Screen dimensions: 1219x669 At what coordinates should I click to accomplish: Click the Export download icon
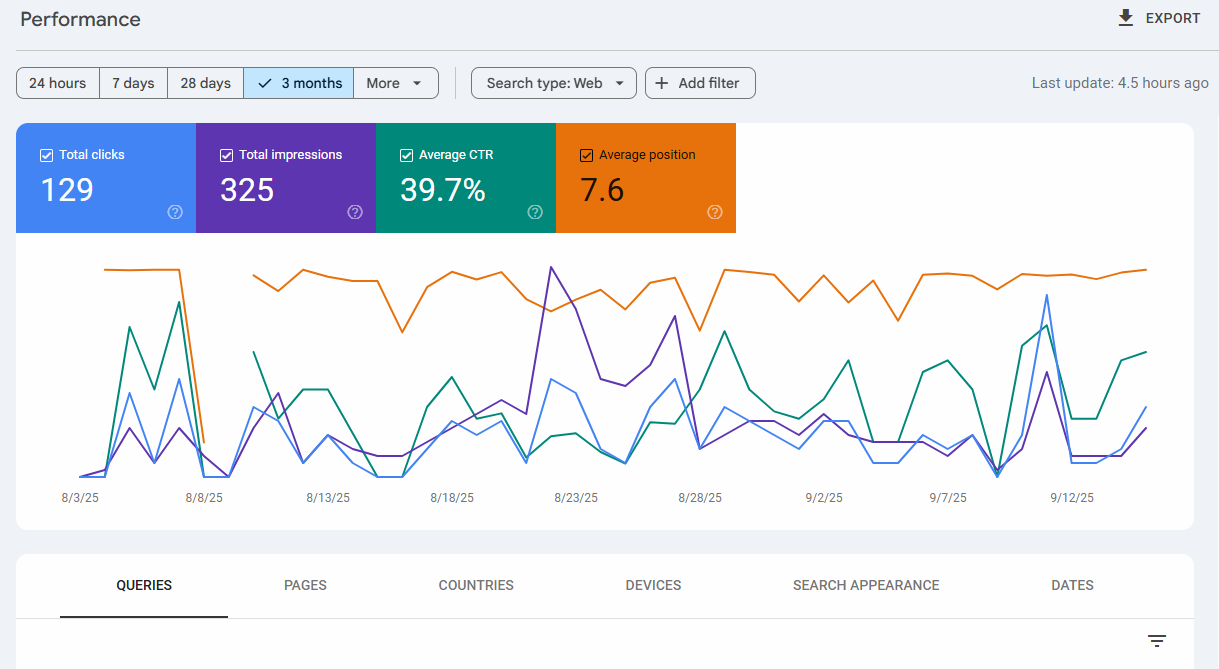coord(1126,18)
